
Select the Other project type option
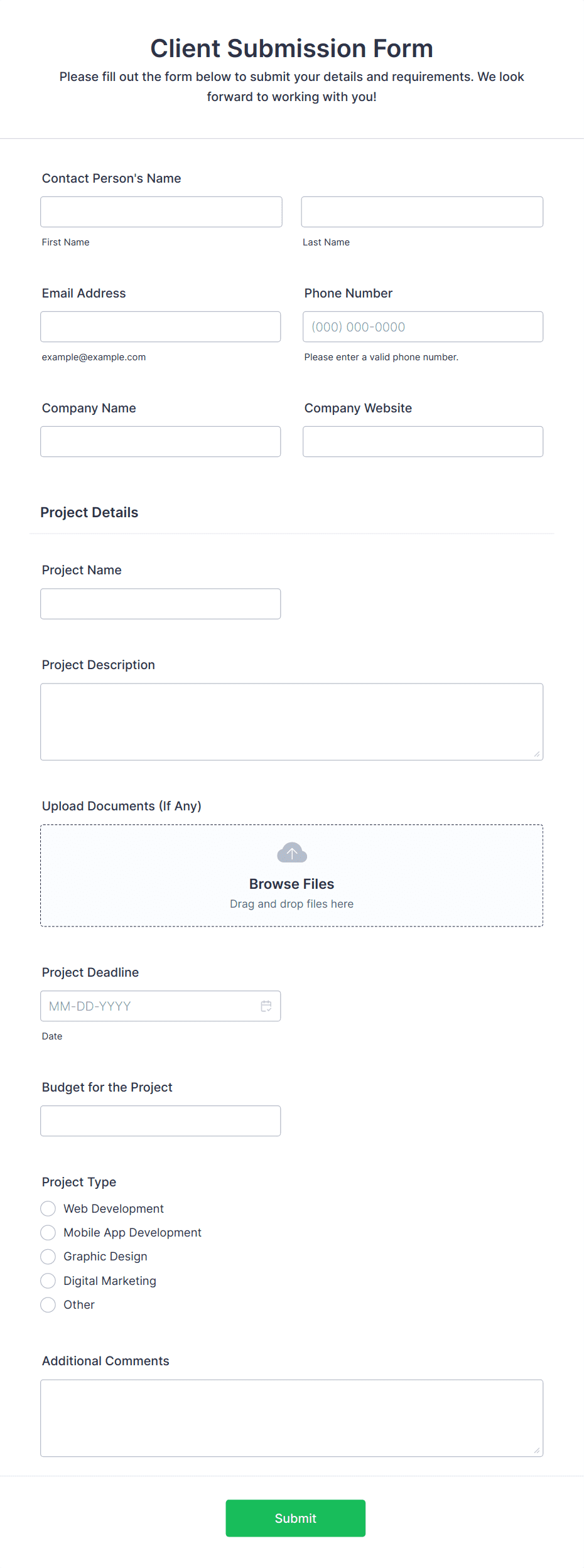coord(48,1304)
